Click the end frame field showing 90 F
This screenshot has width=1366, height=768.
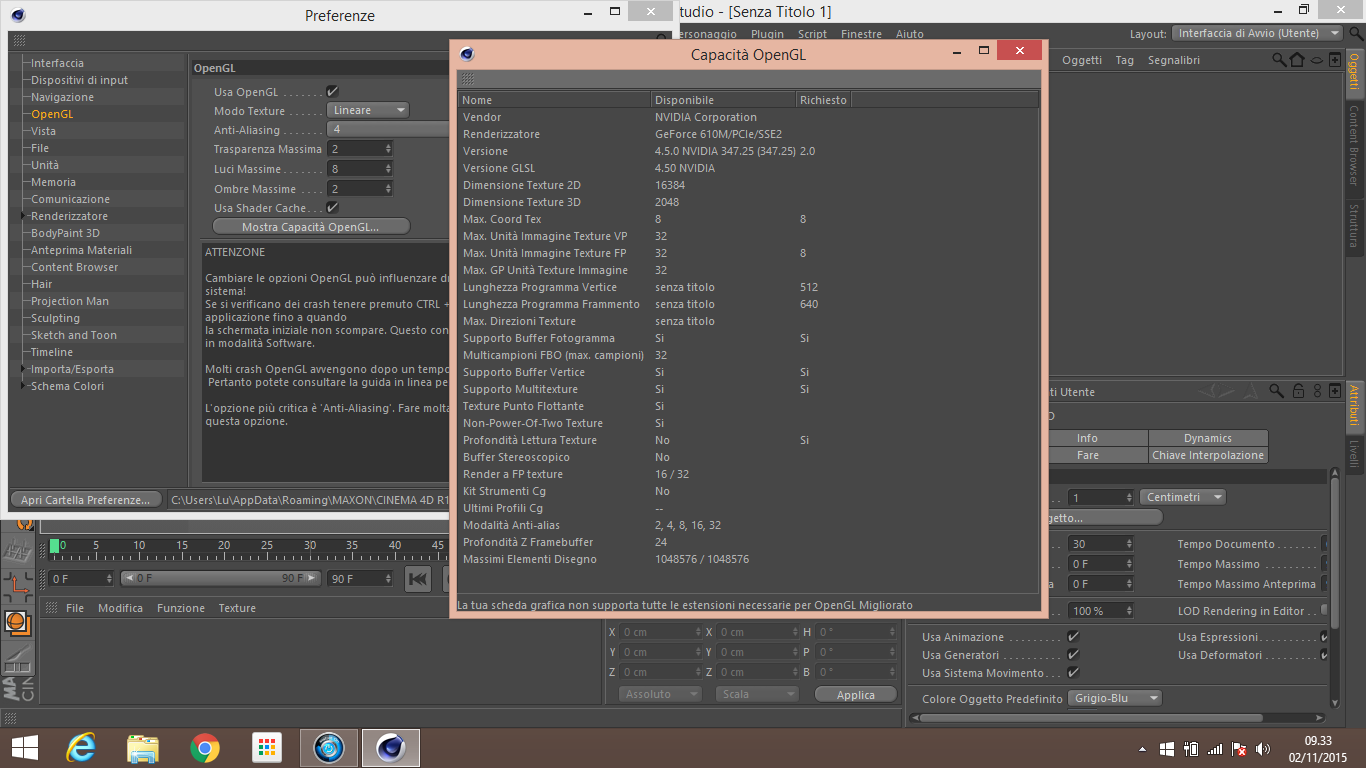point(360,578)
